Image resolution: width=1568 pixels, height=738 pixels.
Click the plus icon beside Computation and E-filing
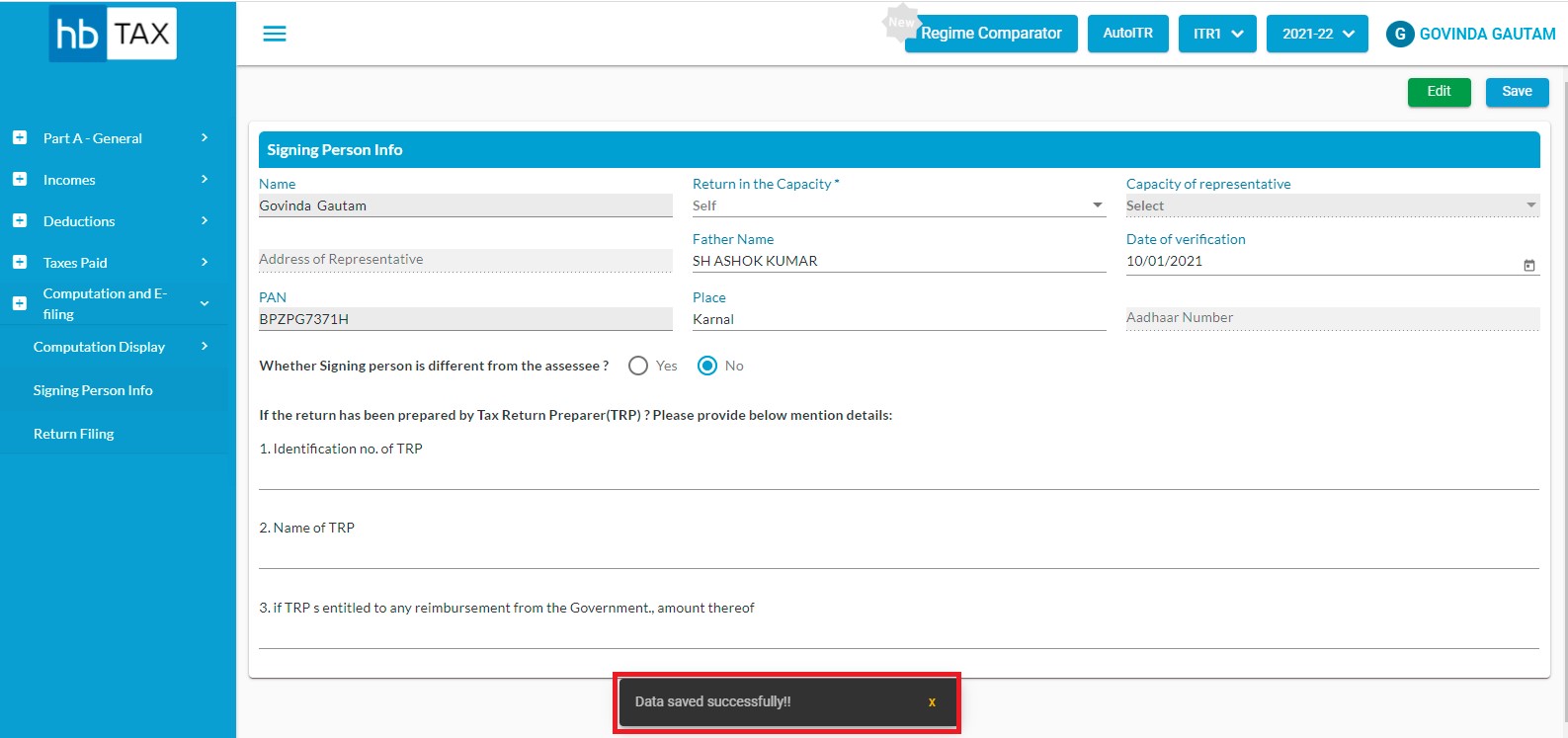20,303
